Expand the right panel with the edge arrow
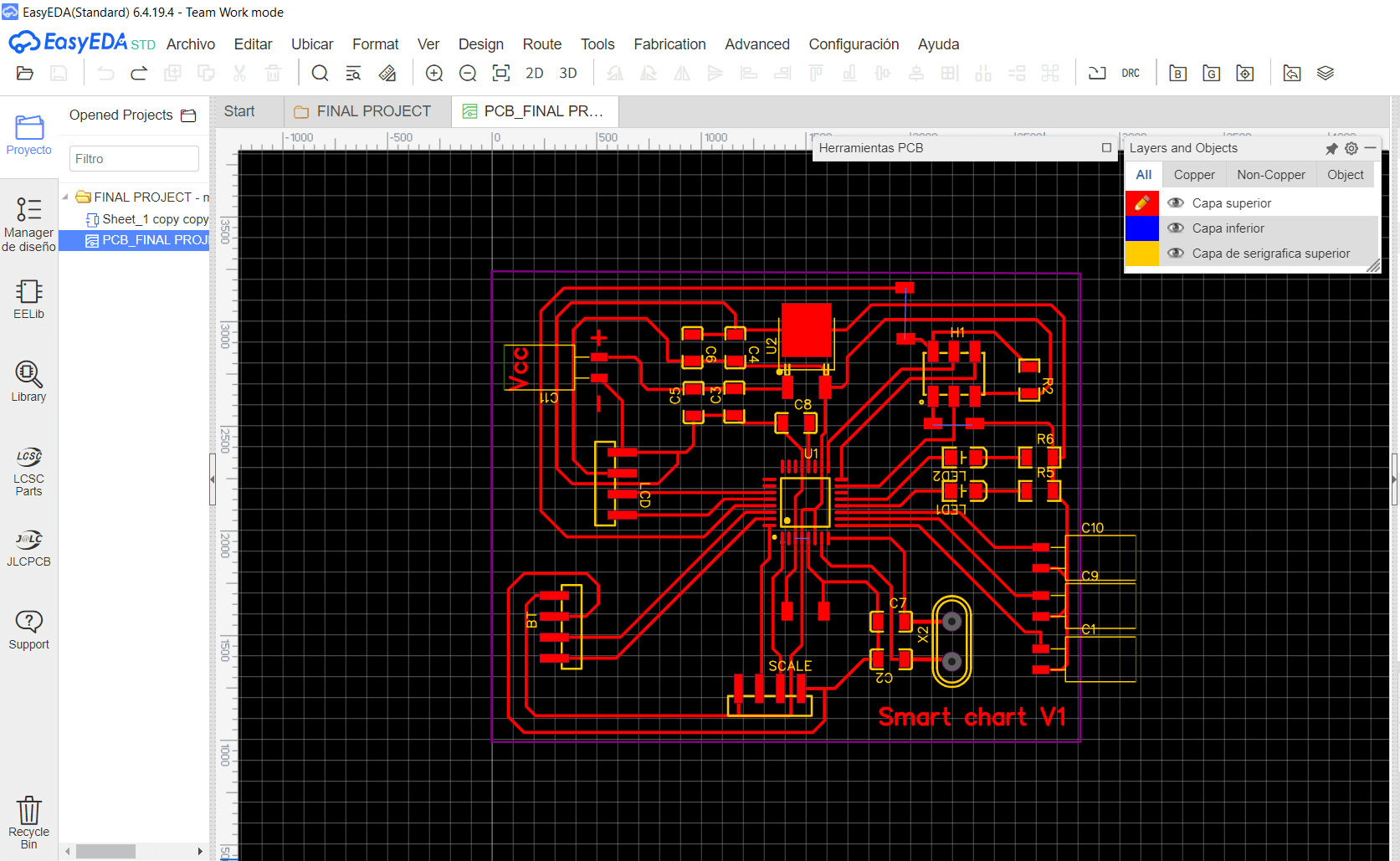The width and height of the screenshot is (1400, 861). coord(1395,479)
